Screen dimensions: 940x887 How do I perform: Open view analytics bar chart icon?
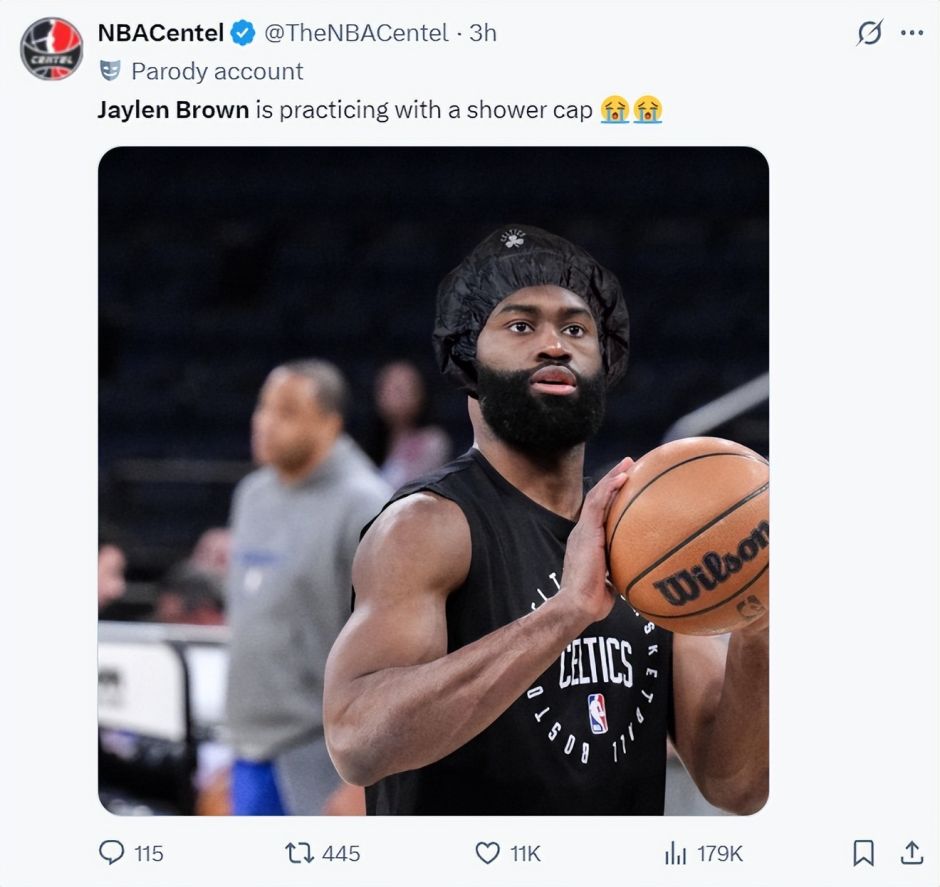point(676,853)
